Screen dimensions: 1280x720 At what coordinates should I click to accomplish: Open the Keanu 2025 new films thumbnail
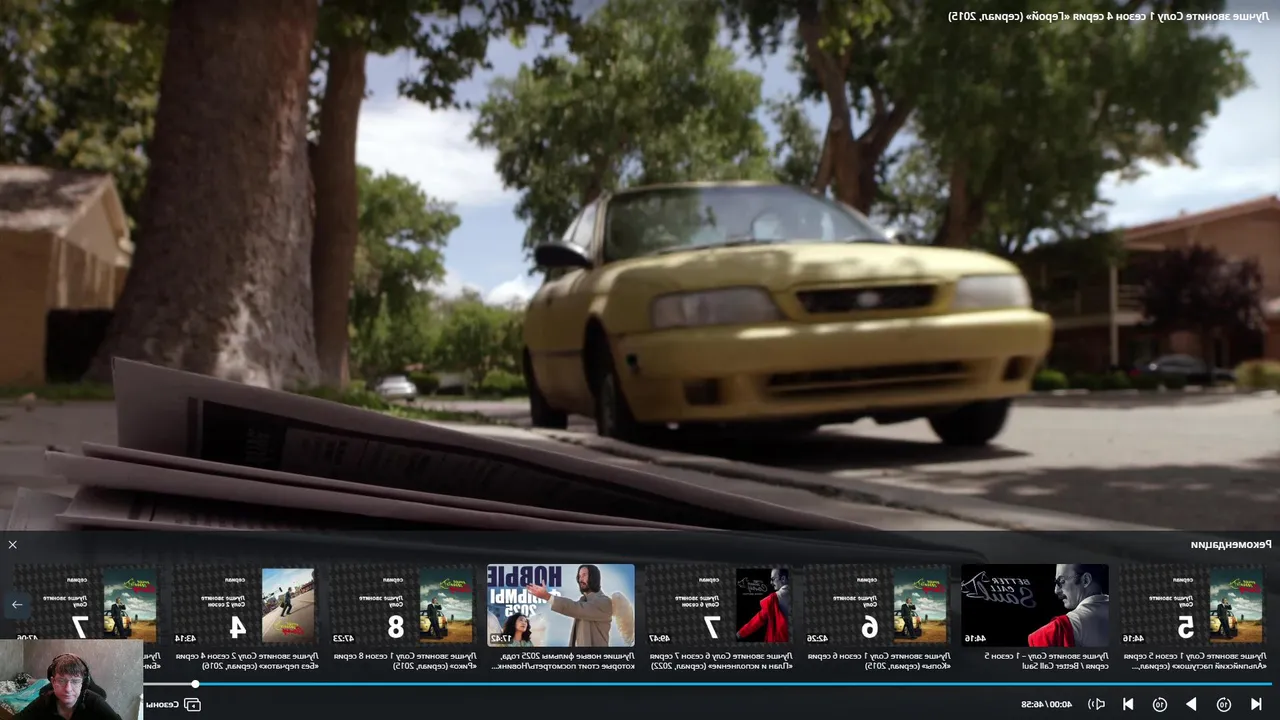point(561,605)
